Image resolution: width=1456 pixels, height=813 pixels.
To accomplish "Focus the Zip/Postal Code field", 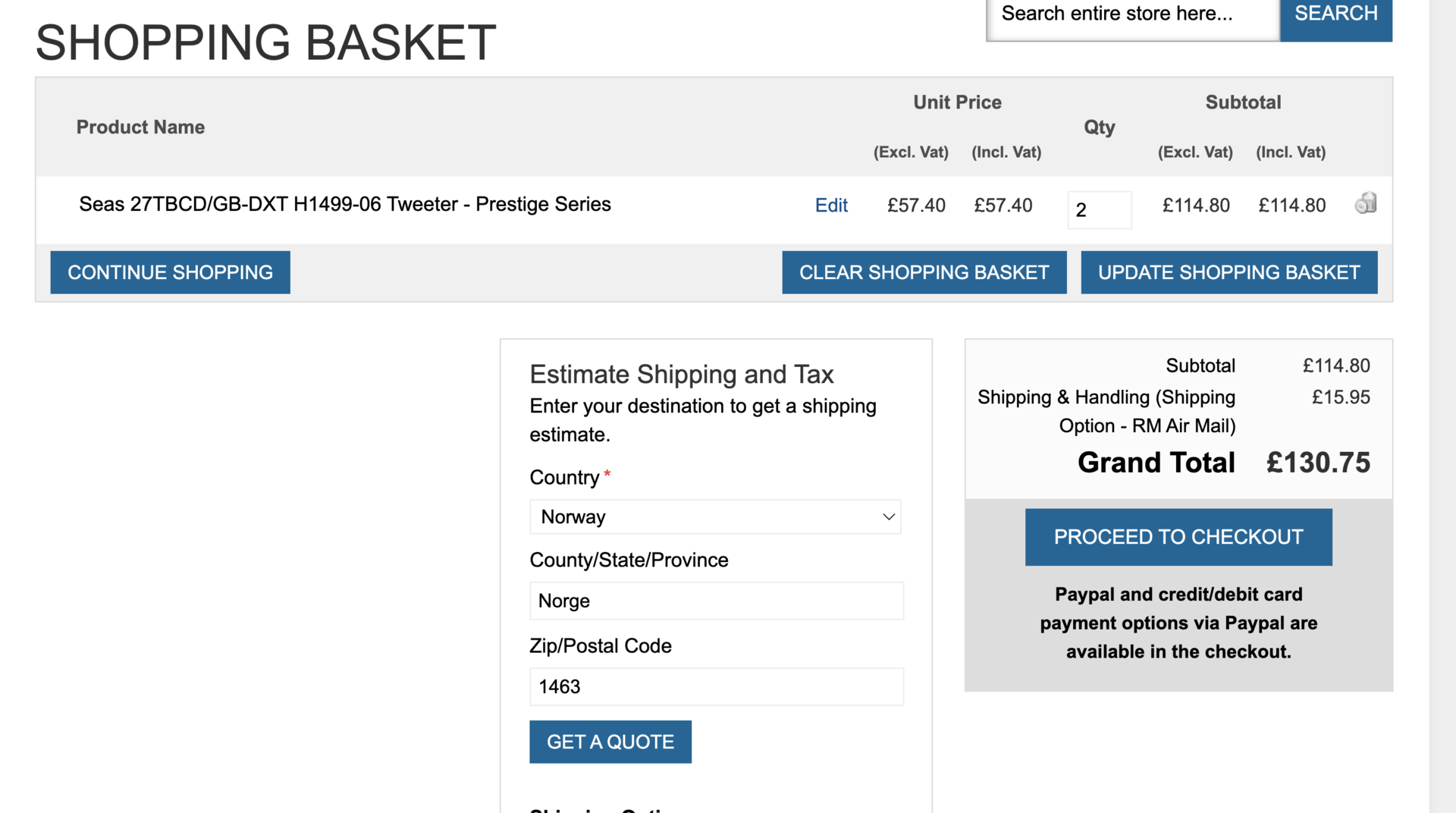I will (716, 687).
